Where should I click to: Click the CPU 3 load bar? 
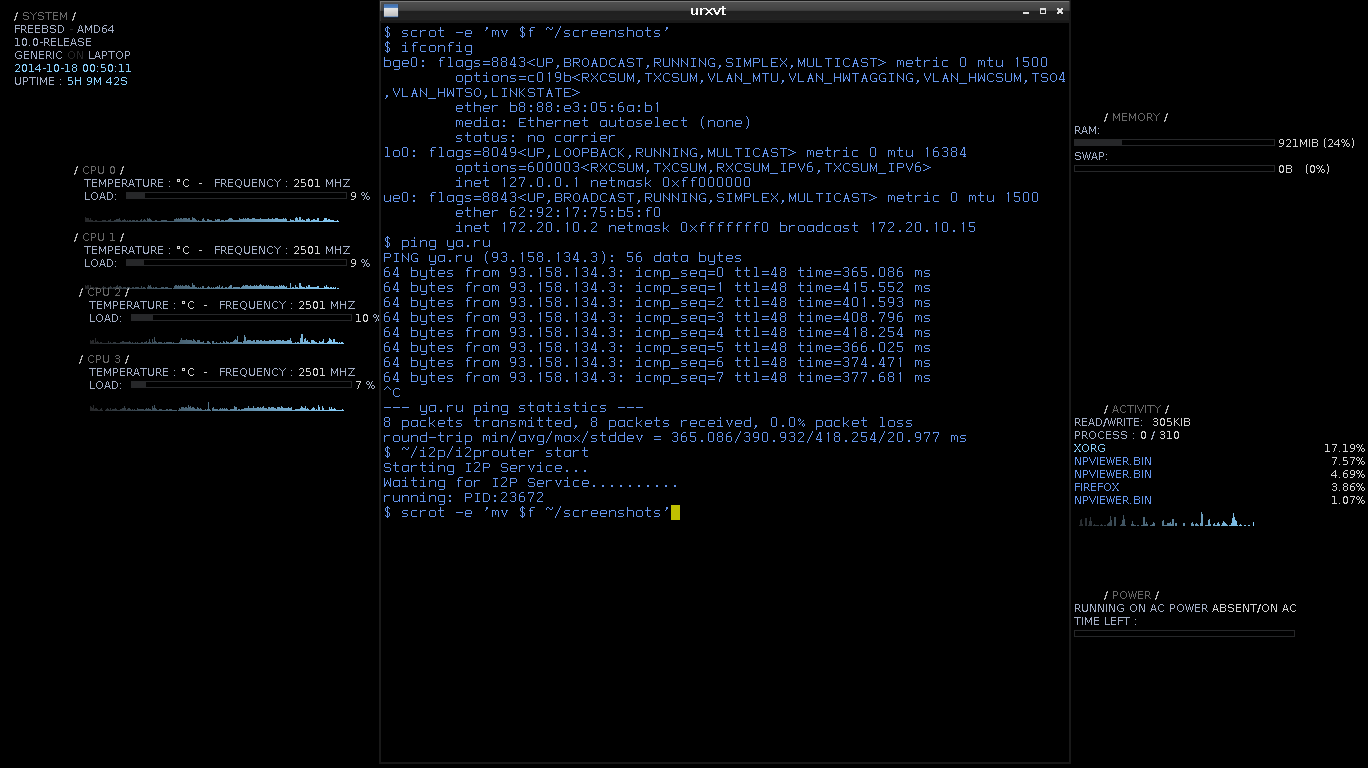coord(240,385)
